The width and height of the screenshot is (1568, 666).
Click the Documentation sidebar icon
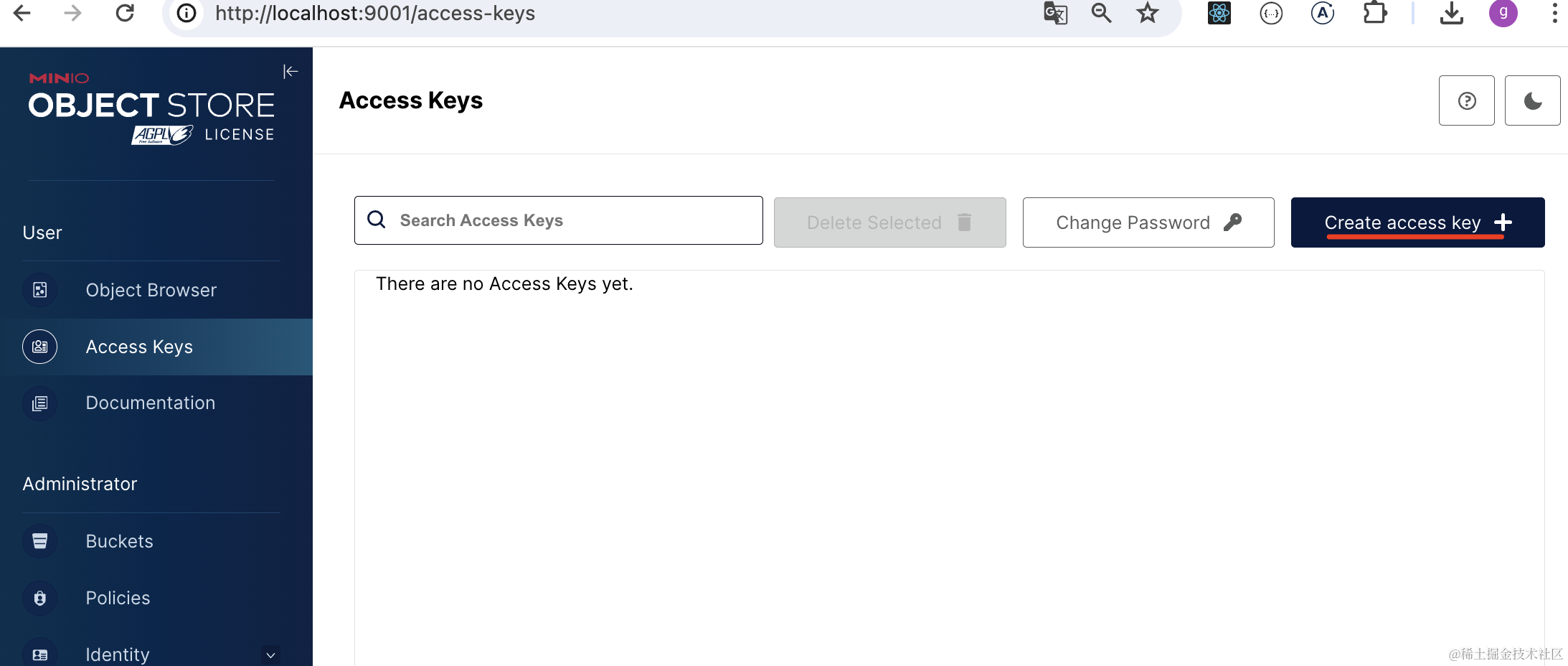[40, 403]
